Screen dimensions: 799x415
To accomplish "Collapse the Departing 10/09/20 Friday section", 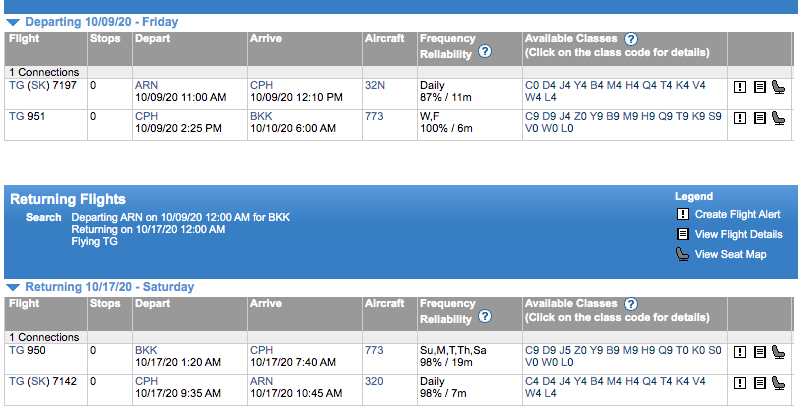I will click(x=13, y=21).
